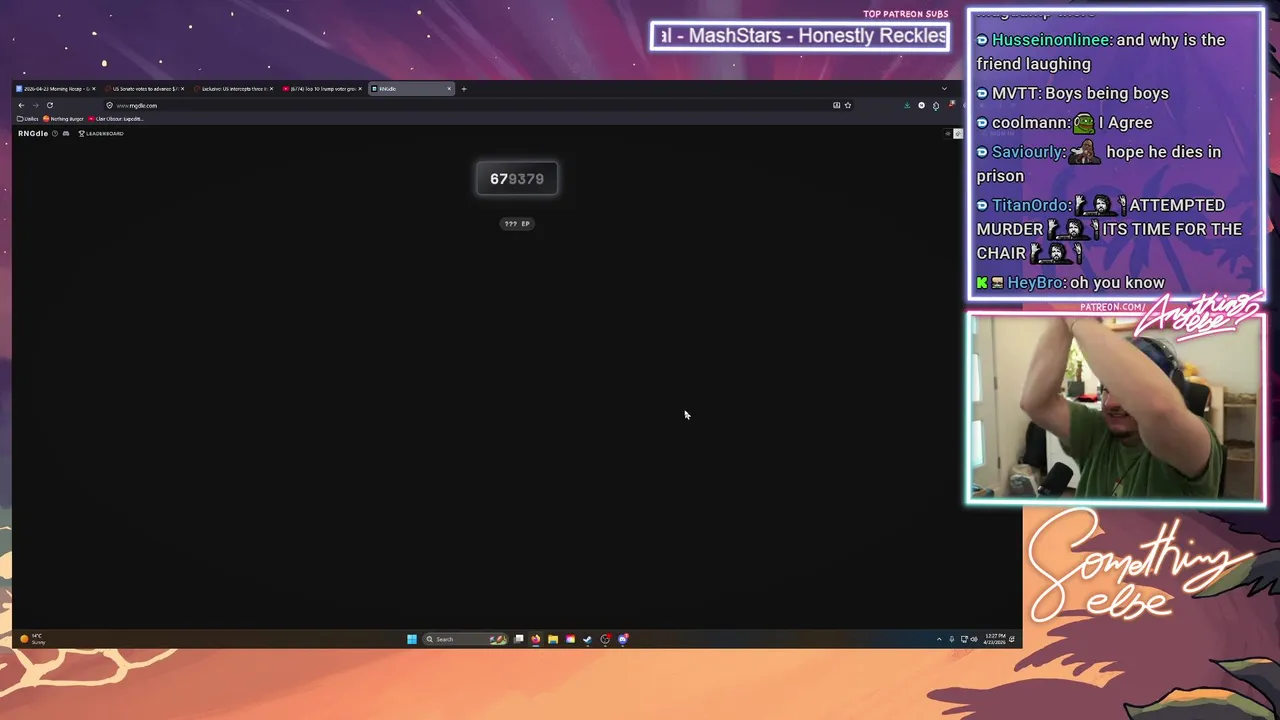Viewport: 1280px width, 720px height.
Task: Open the notifications bell in the tray
Action: (1012, 639)
